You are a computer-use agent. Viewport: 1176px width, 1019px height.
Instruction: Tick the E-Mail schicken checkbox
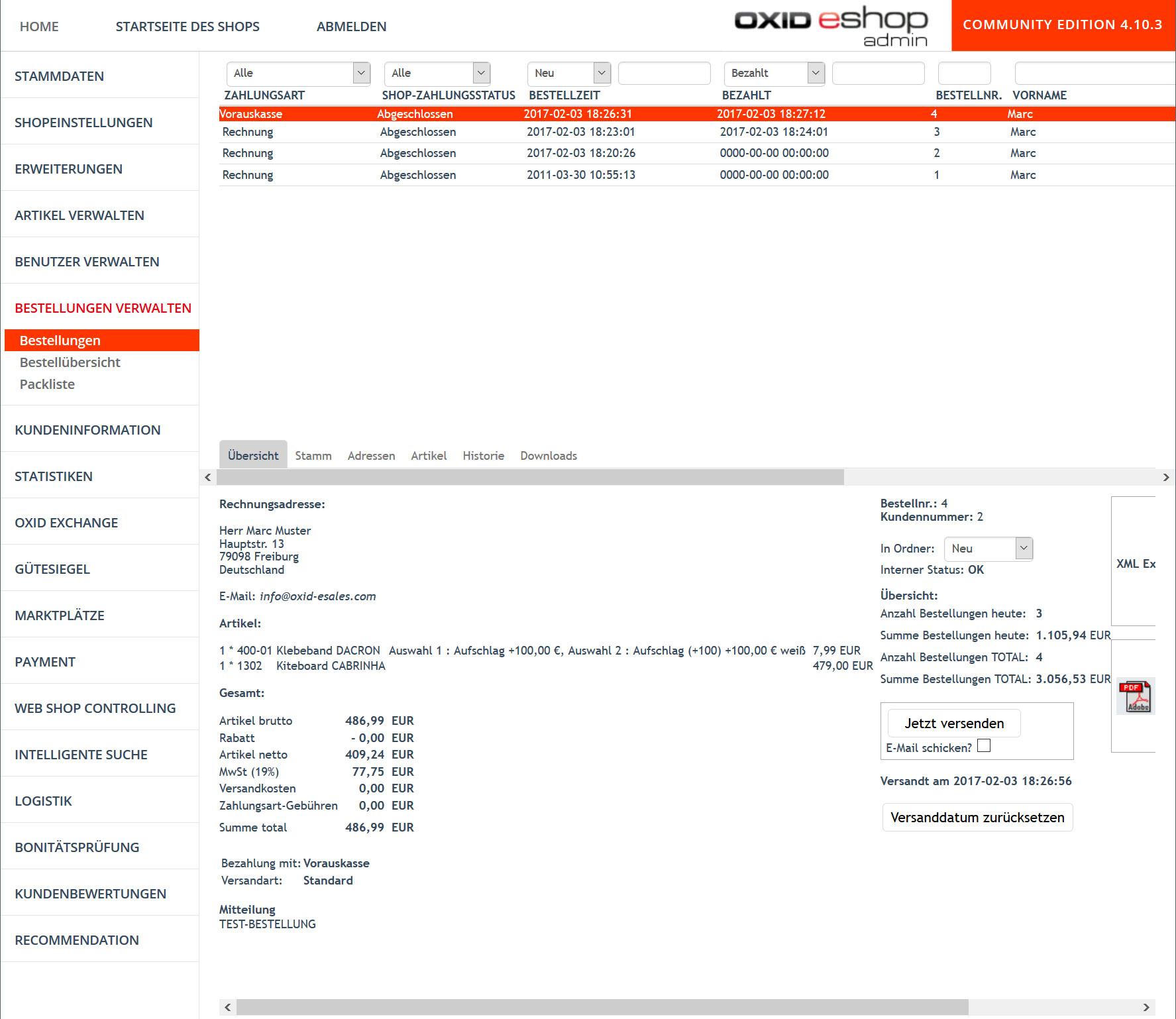click(984, 746)
